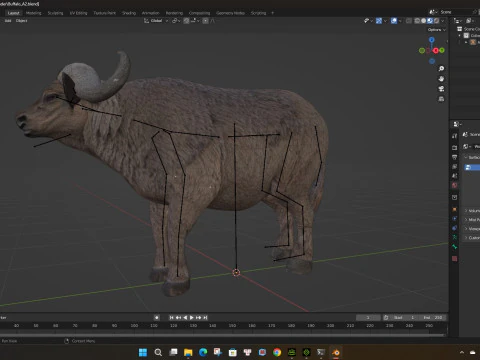This screenshot has width=480, height=360.
Task: Open the View Layer properties tab
Action: [455, 166]
